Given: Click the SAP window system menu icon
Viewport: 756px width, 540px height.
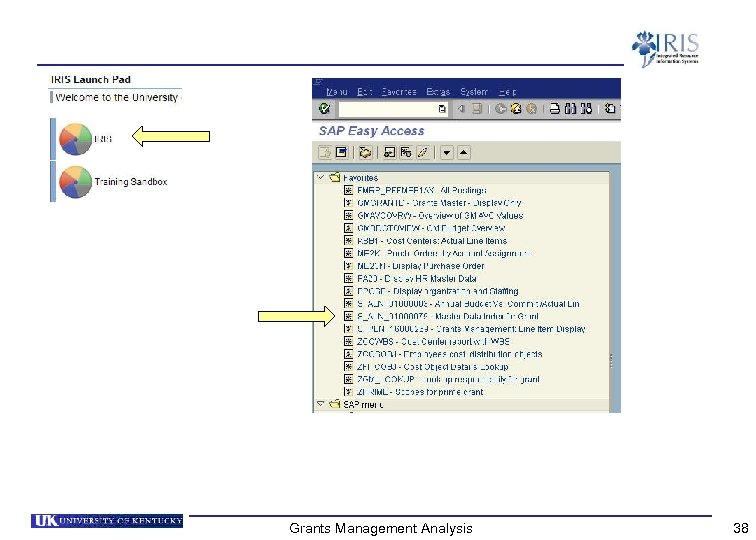Looking at the screenshot, I should click(318, 82).
